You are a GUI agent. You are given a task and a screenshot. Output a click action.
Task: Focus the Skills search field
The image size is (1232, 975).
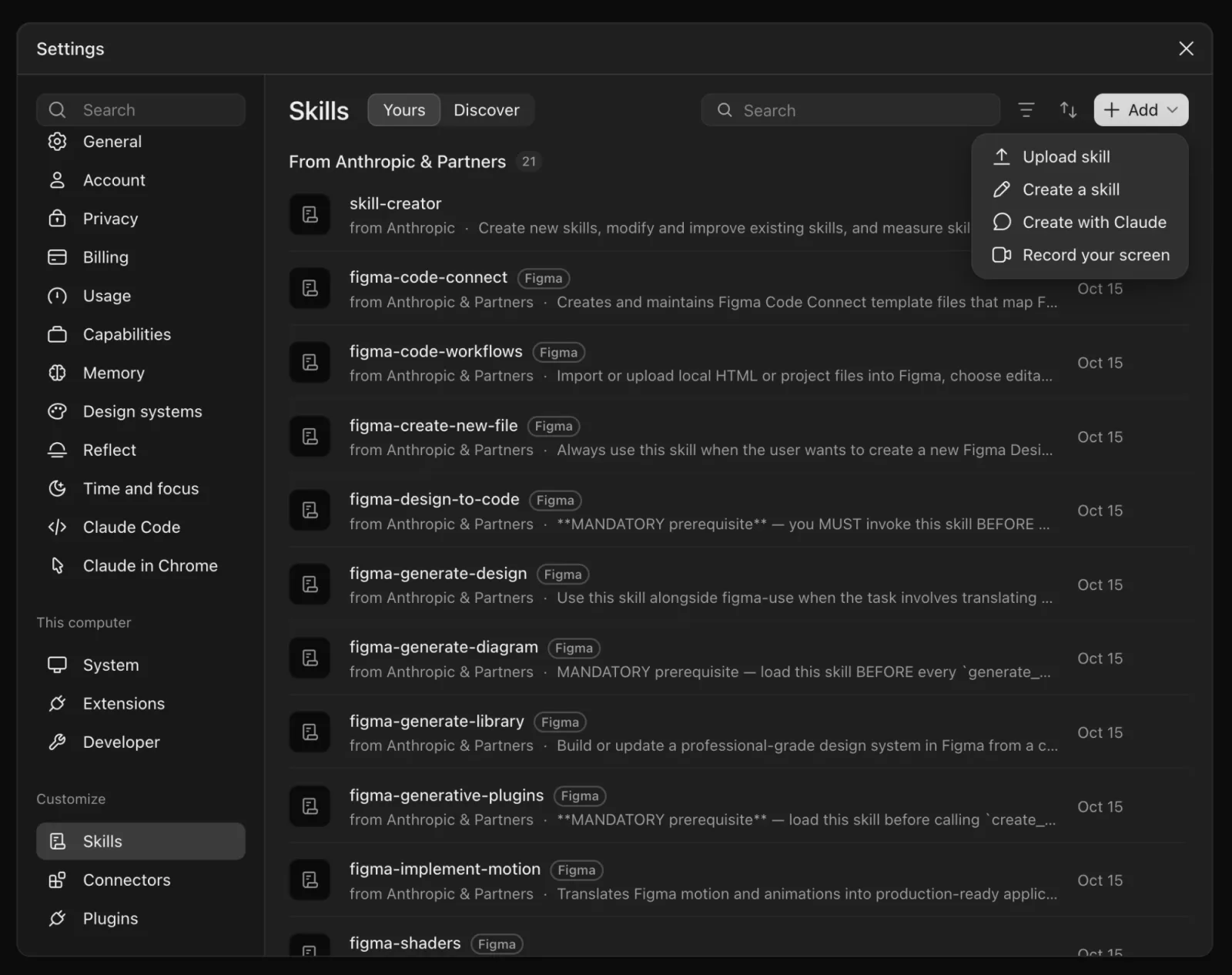[851, 110]
